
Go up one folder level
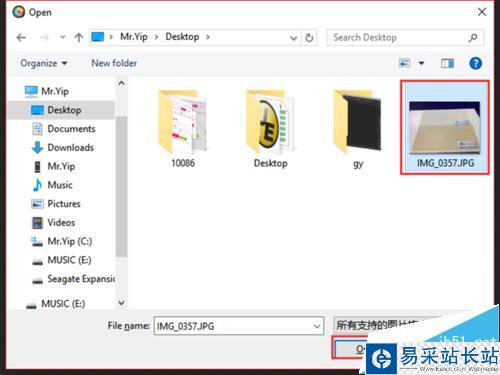79,37
